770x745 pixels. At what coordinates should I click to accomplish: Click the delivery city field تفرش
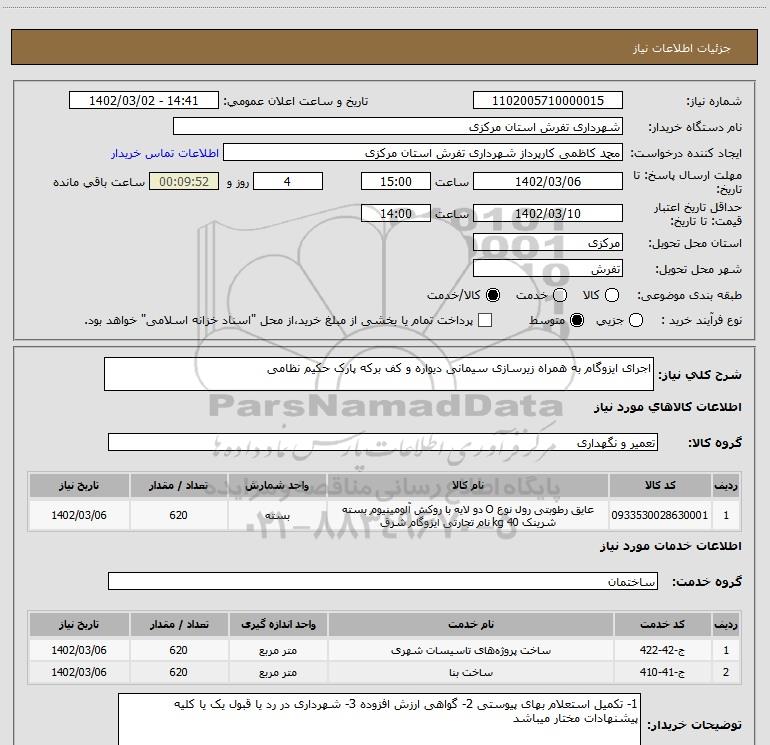coord(548,269)
